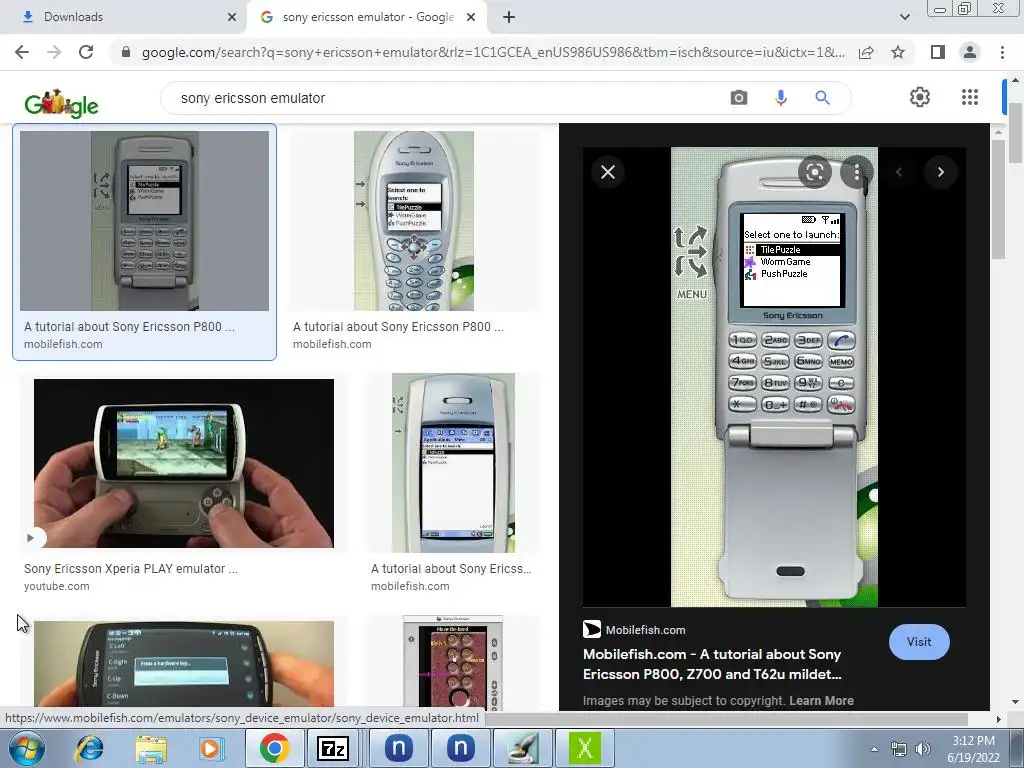Open the Google apps grid

[970, 97]
